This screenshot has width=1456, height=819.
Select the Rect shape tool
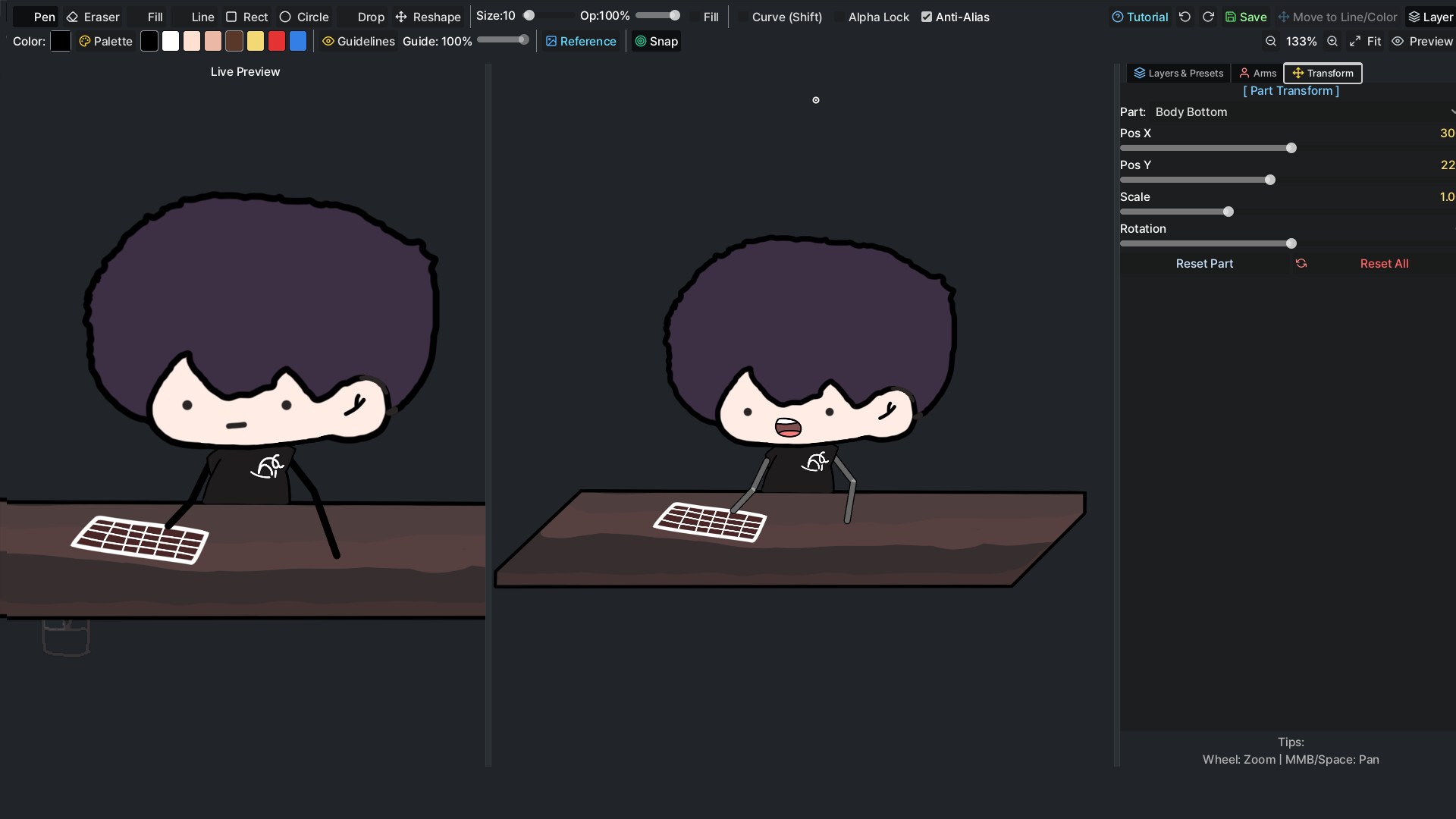246,17
